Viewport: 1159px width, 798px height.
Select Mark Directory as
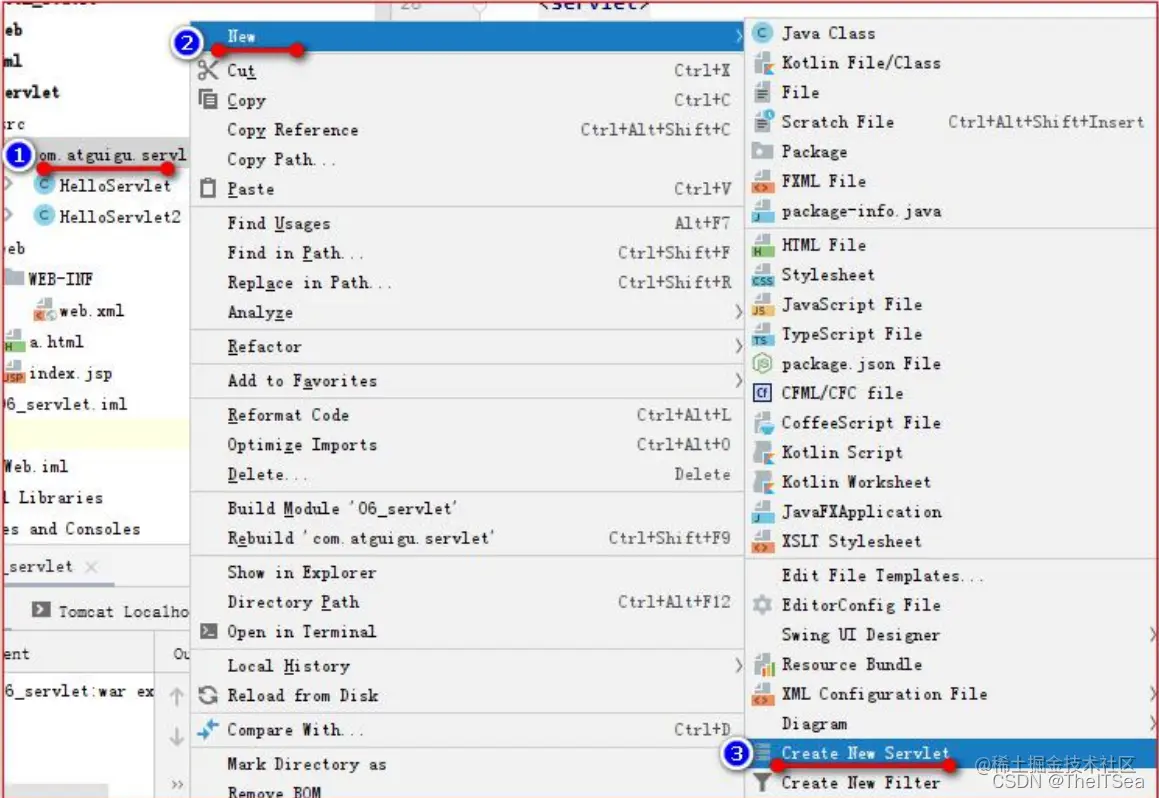[467, 764]
